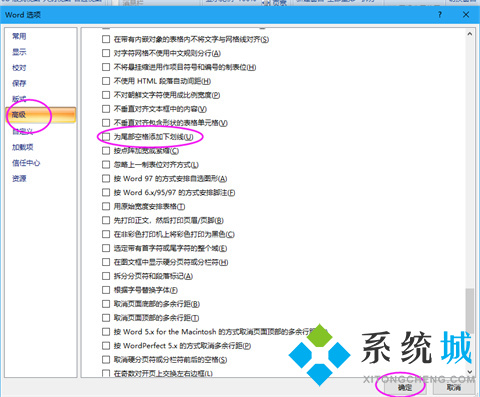Select the 资源 category
Viewport: 480px width, 397px height.
coord(19,179)
